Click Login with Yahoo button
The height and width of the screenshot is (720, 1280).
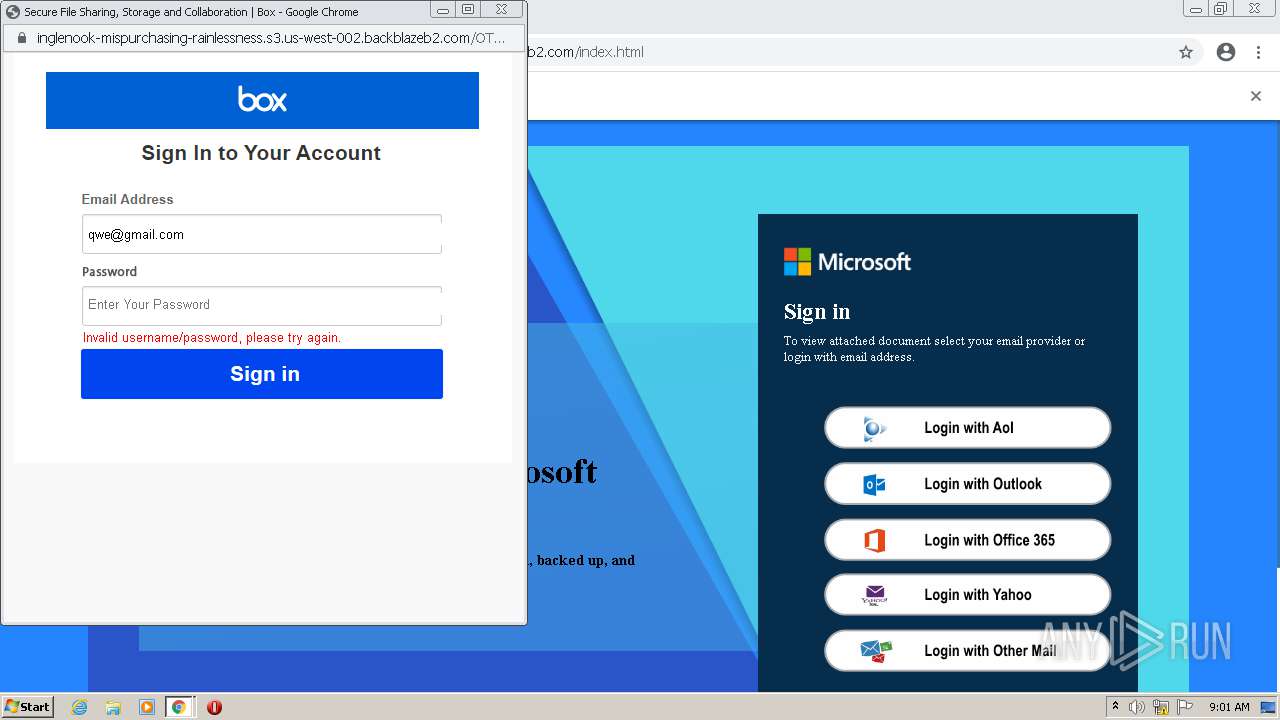coord(967,595)
